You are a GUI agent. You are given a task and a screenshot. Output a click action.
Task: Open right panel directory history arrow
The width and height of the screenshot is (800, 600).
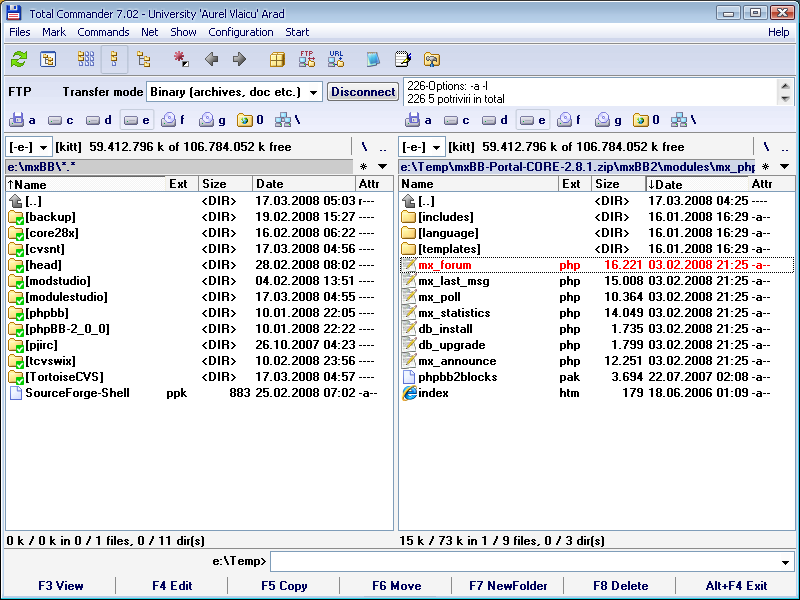(785, 167)
